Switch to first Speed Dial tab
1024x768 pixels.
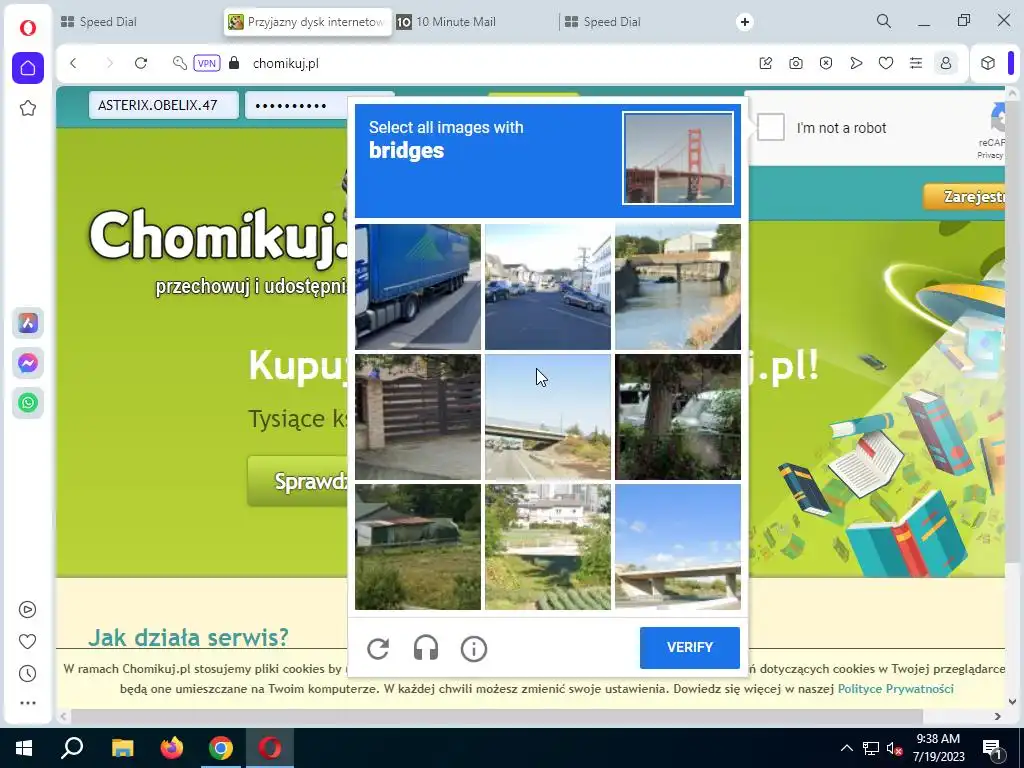click(140, 22)
